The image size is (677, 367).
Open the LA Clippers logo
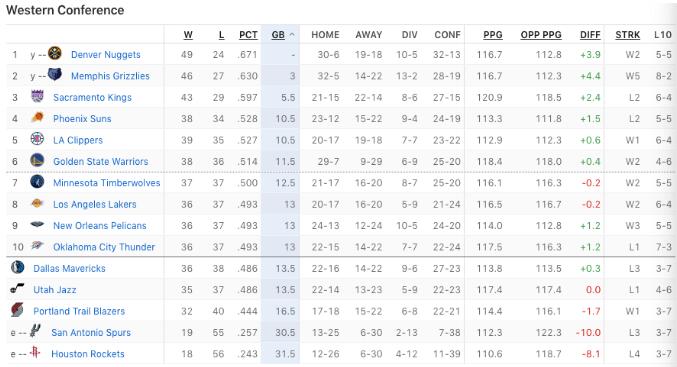[x=38, y=139]
